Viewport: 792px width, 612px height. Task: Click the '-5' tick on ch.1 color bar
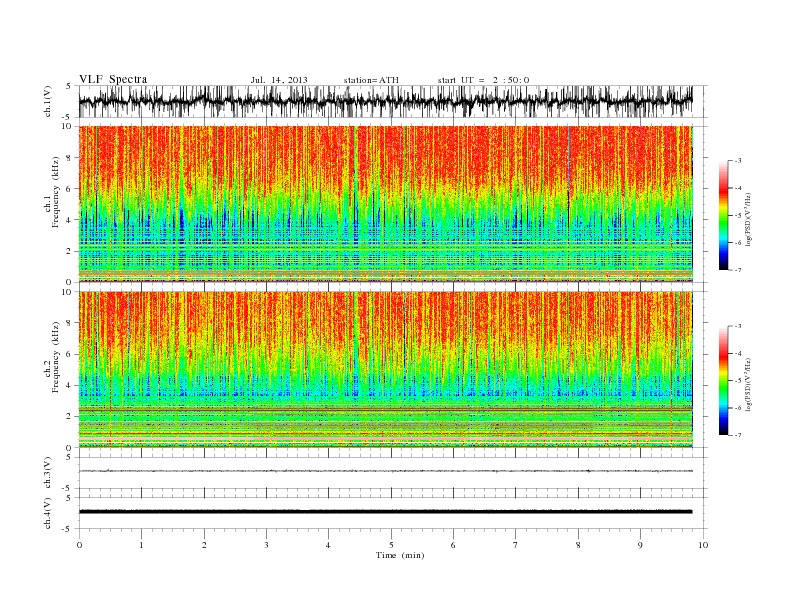(738, 216)
